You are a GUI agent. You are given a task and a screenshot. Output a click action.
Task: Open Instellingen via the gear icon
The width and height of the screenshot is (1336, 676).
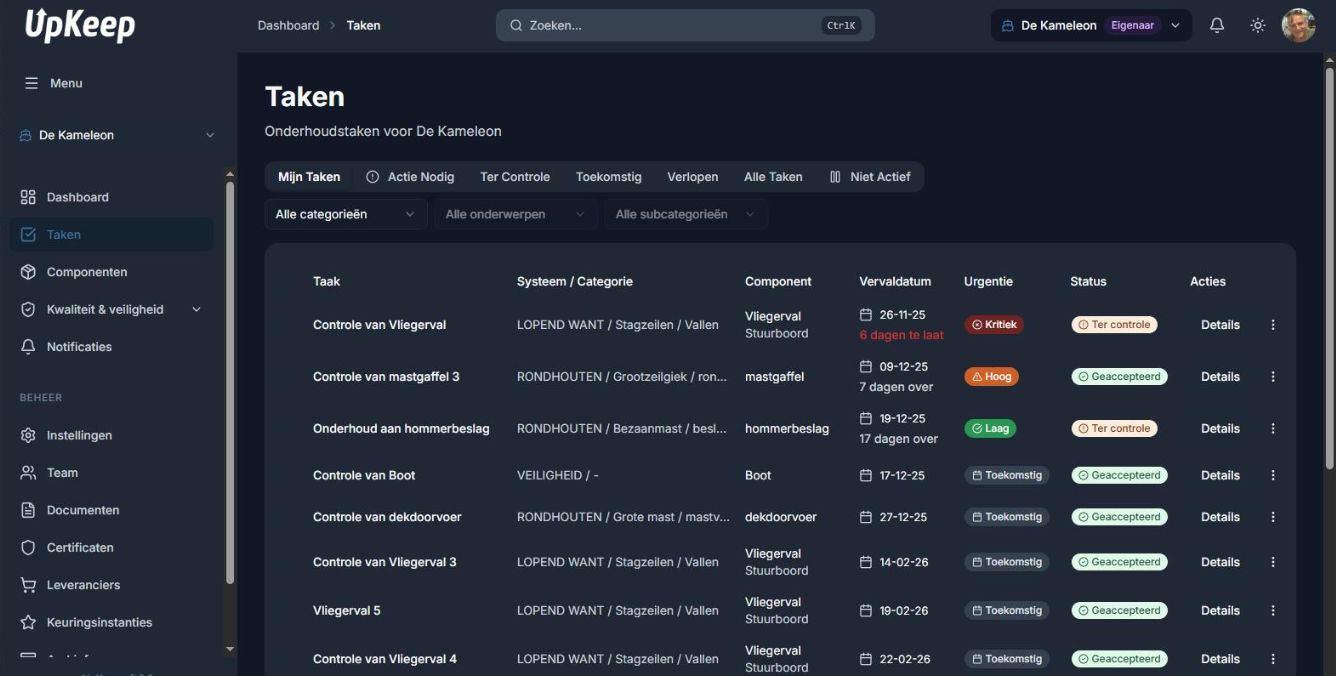coord(30,435)
